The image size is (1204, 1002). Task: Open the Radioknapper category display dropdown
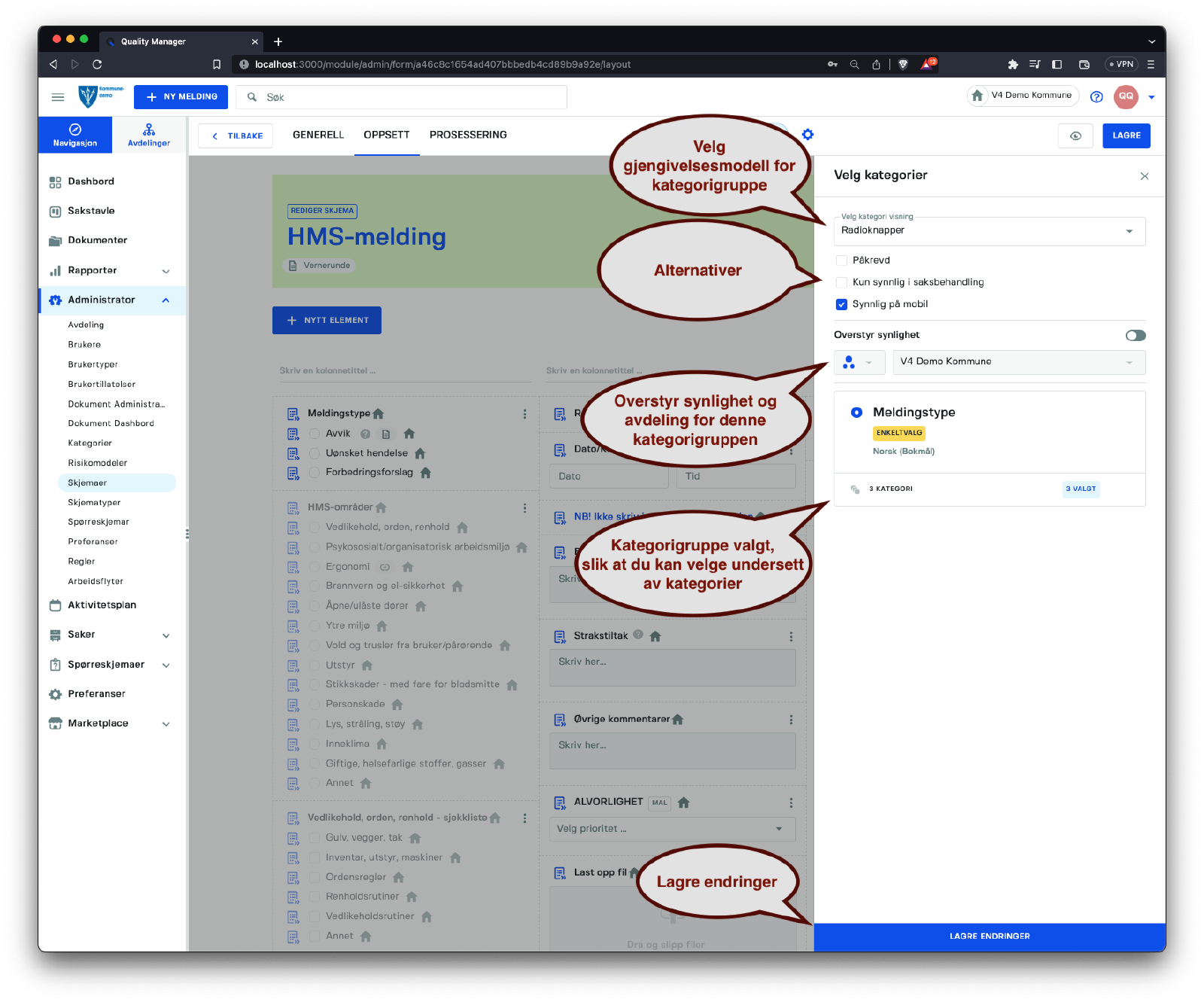[989, 231]
